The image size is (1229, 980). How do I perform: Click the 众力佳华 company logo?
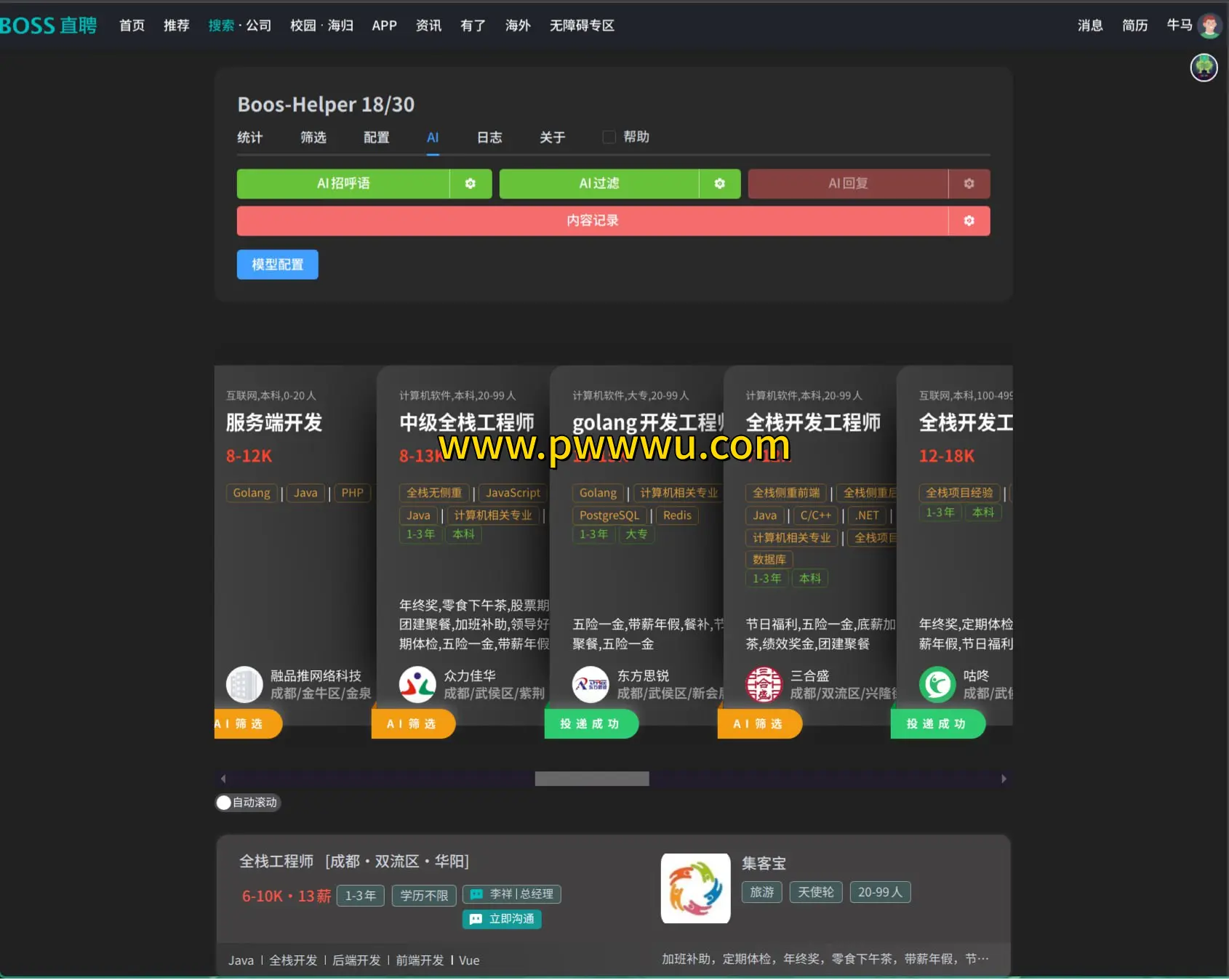[417, 685]
